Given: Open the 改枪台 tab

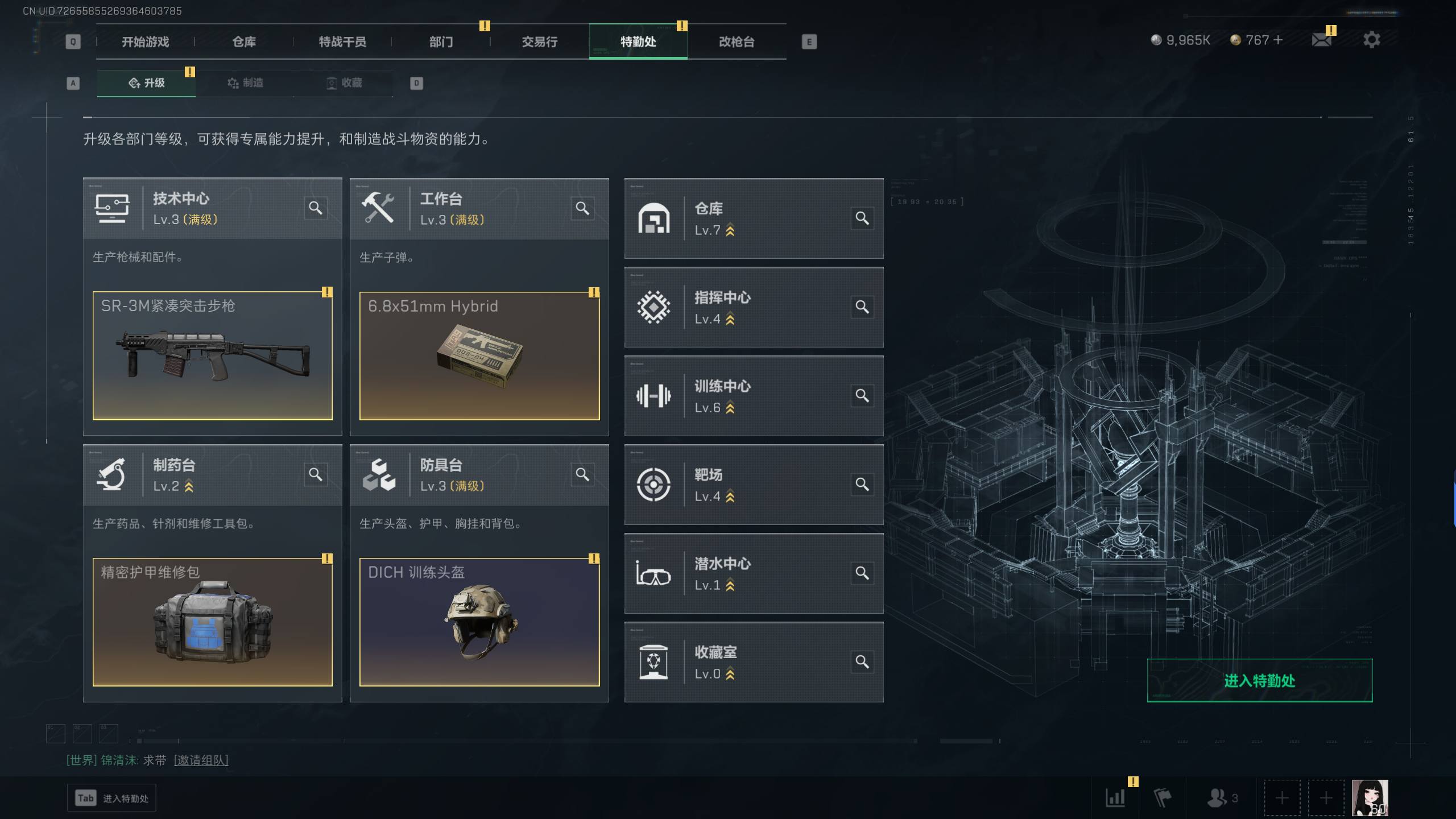Looking at the screenshot, I should (737, 42).
